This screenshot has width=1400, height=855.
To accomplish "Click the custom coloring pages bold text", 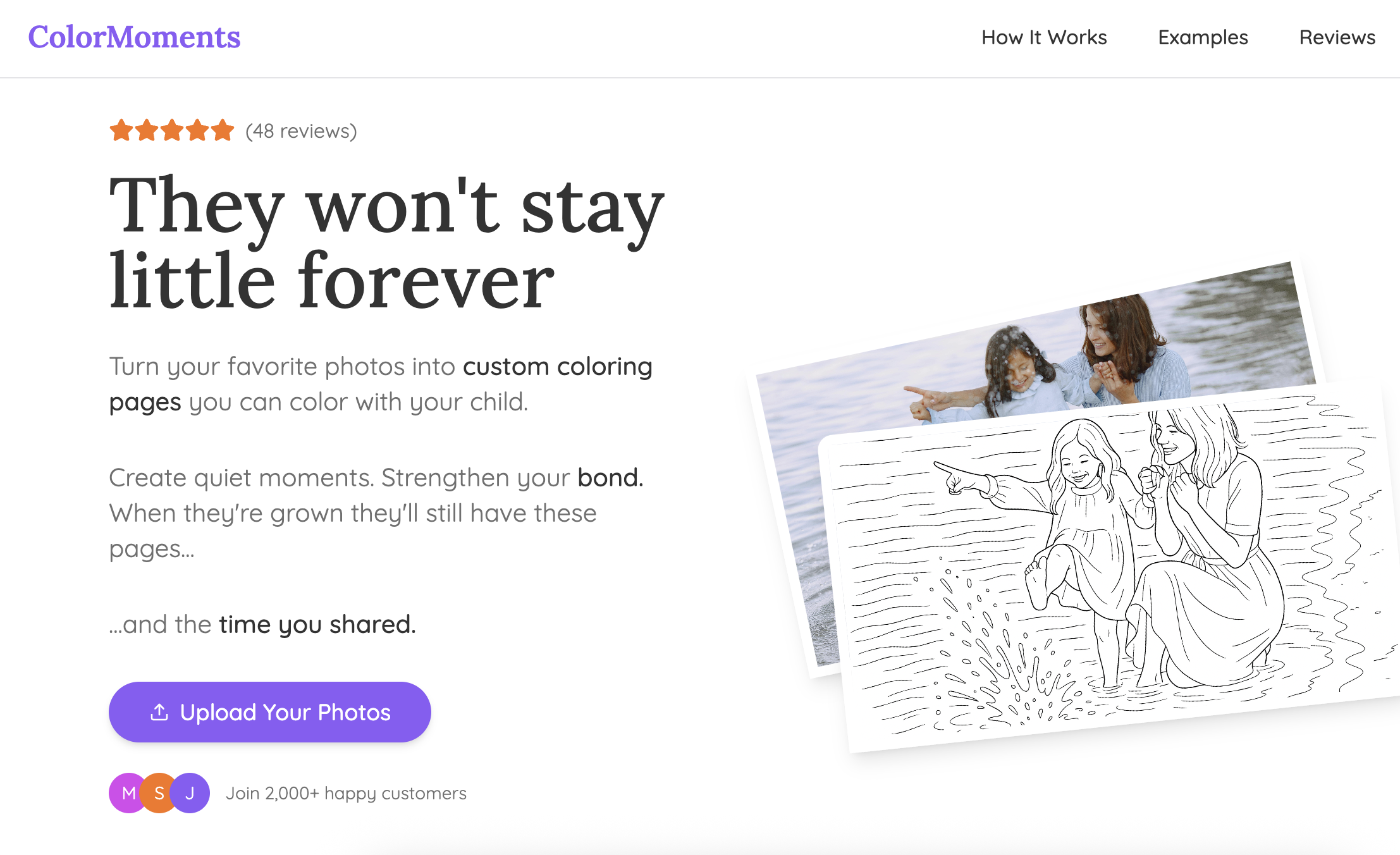I will [381, 384].
